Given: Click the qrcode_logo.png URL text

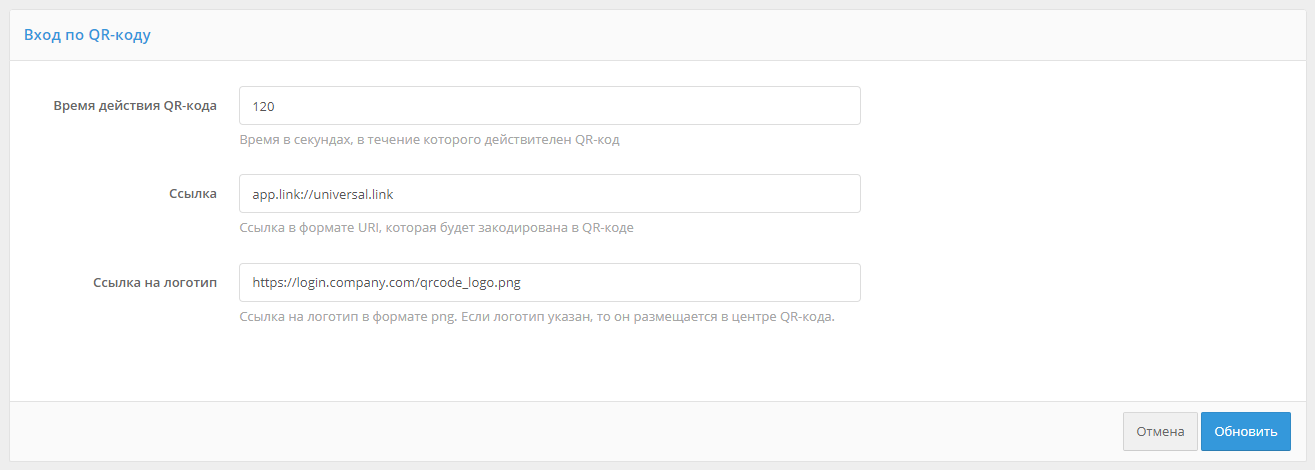Looking at the screenshot, I should point(386,282).
